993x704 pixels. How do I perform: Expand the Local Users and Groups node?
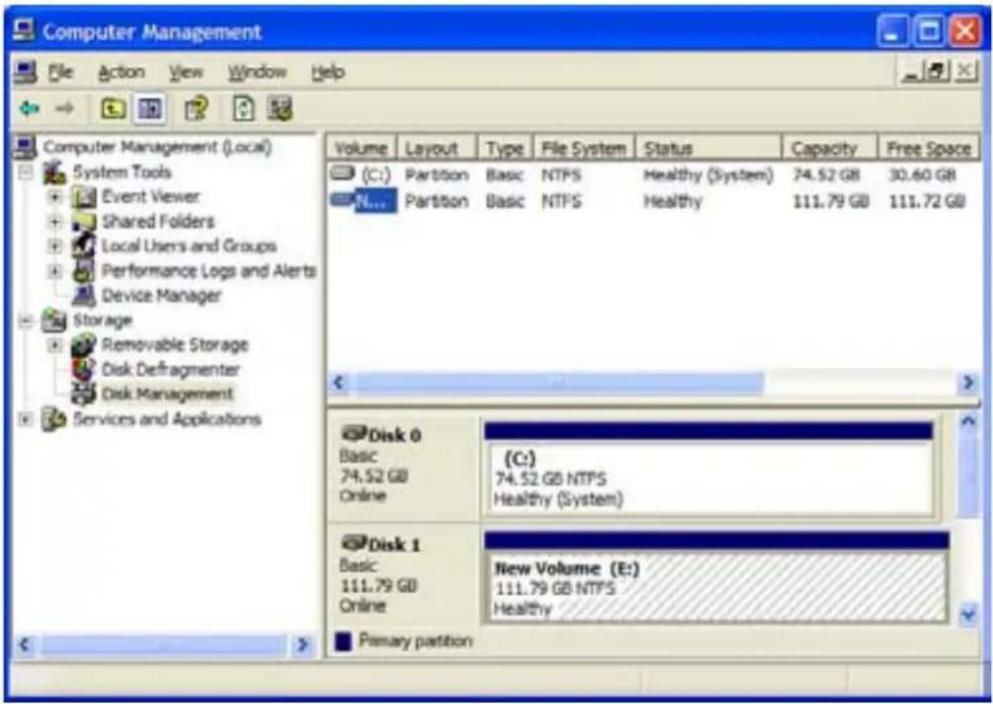pos(56,246)
